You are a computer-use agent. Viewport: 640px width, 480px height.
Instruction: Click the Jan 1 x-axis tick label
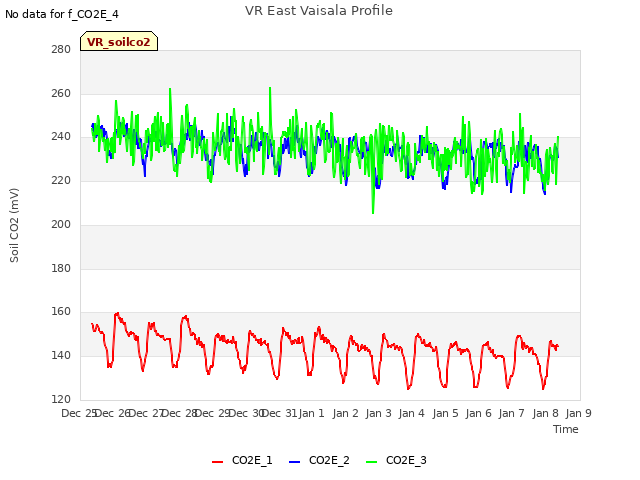click(311, 413)
